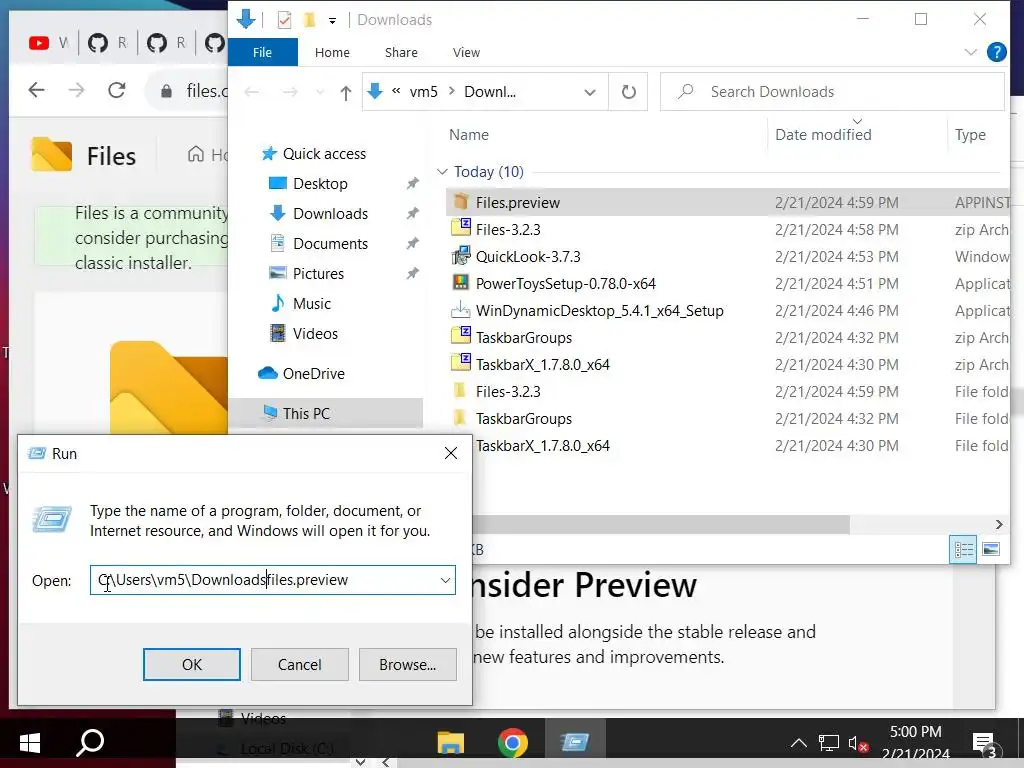The height and width of the screenshot is (768, 1024).
Task: Open the File ribbon tab
Action: (263, 52)
